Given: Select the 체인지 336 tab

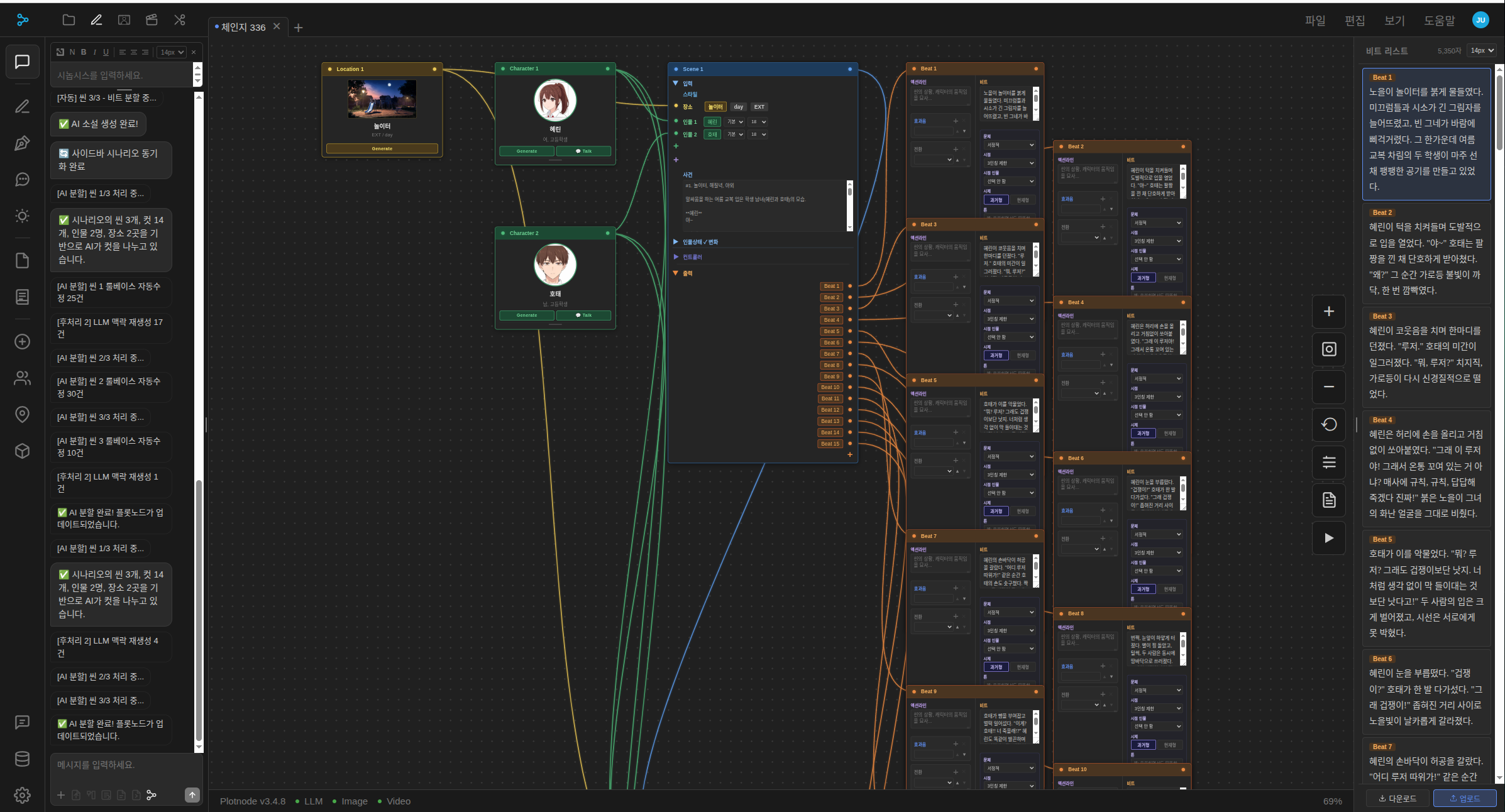Looking at the screenshot, I should point(243,27).
